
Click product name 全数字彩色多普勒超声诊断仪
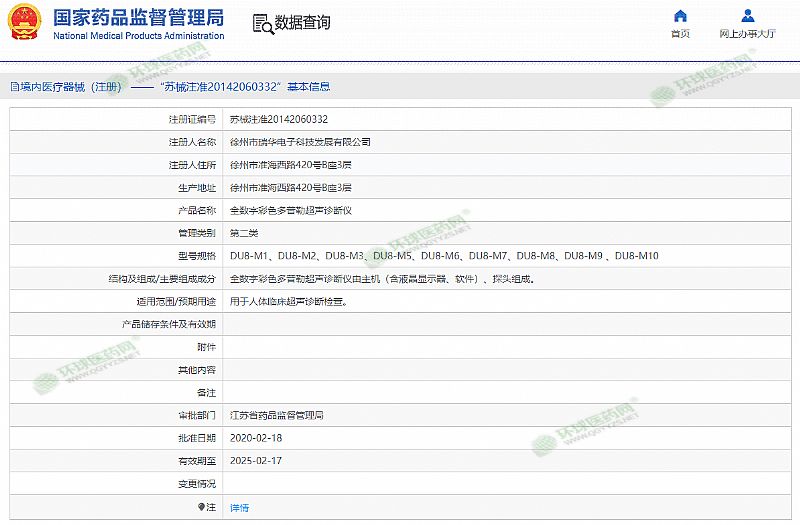[291, 210]
